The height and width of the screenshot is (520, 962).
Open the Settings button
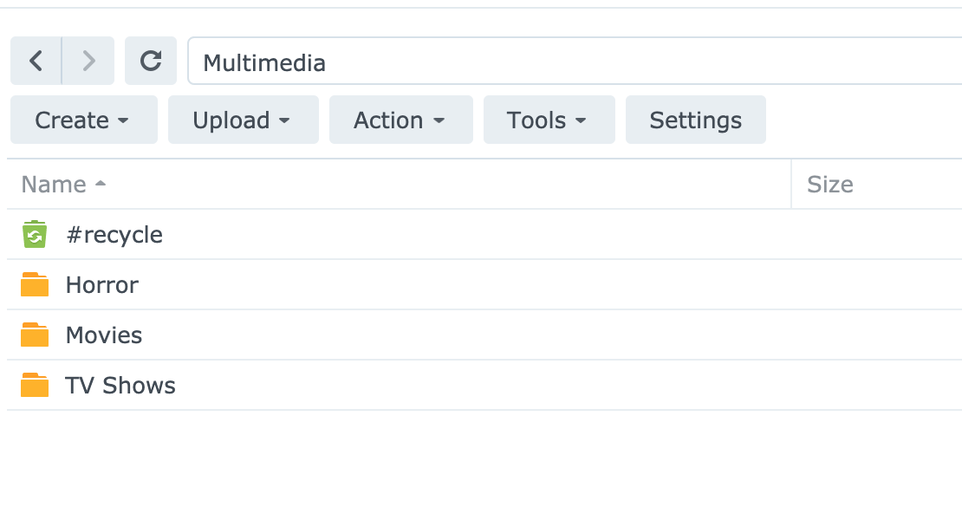coord(695,120)
